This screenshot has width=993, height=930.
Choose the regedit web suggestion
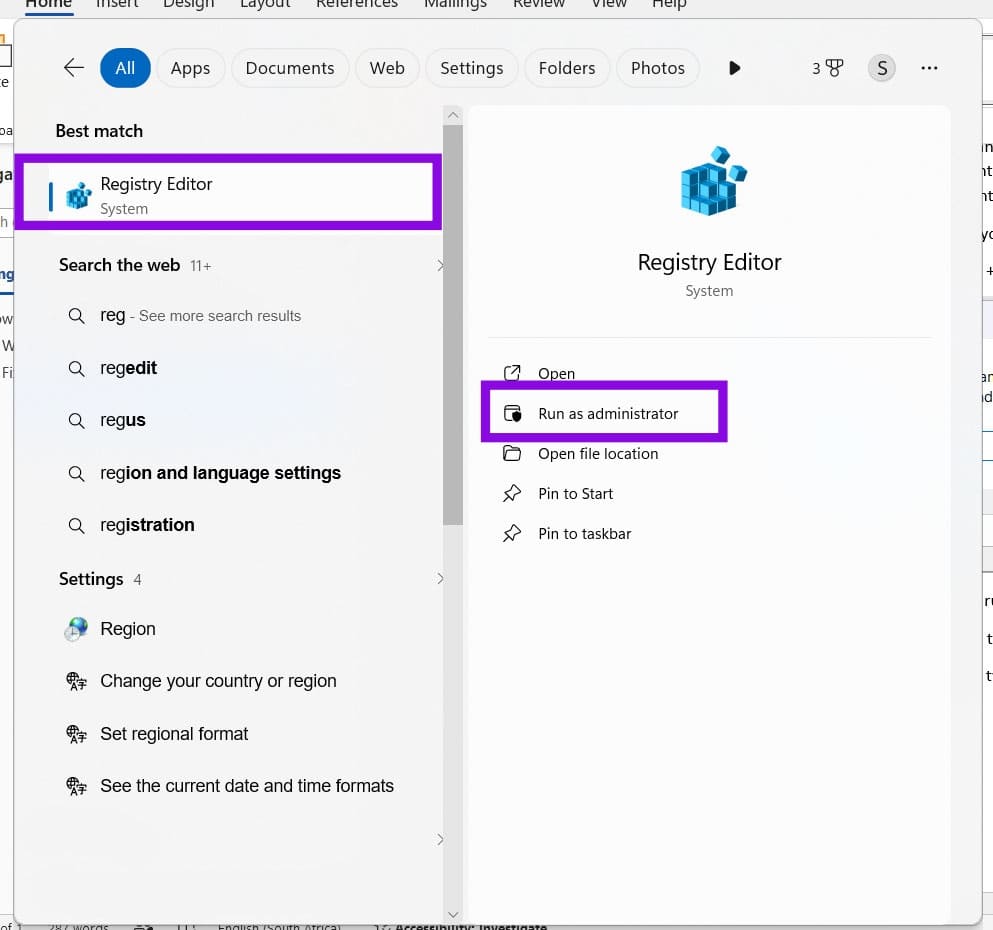128,368
